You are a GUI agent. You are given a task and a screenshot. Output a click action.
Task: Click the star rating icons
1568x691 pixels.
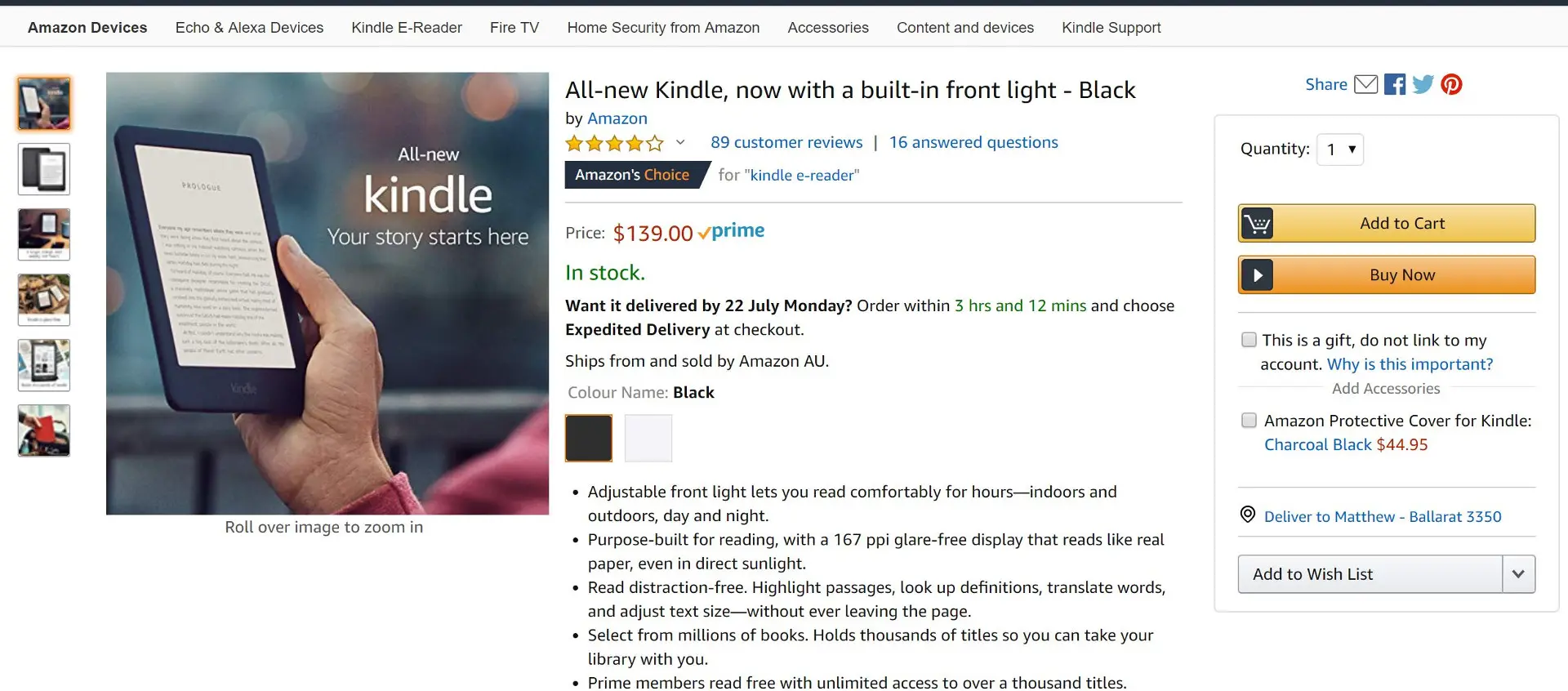click(x=614, y=144)
